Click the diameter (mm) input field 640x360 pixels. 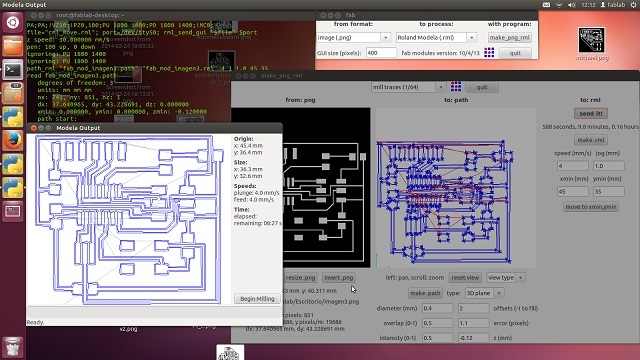437,309
